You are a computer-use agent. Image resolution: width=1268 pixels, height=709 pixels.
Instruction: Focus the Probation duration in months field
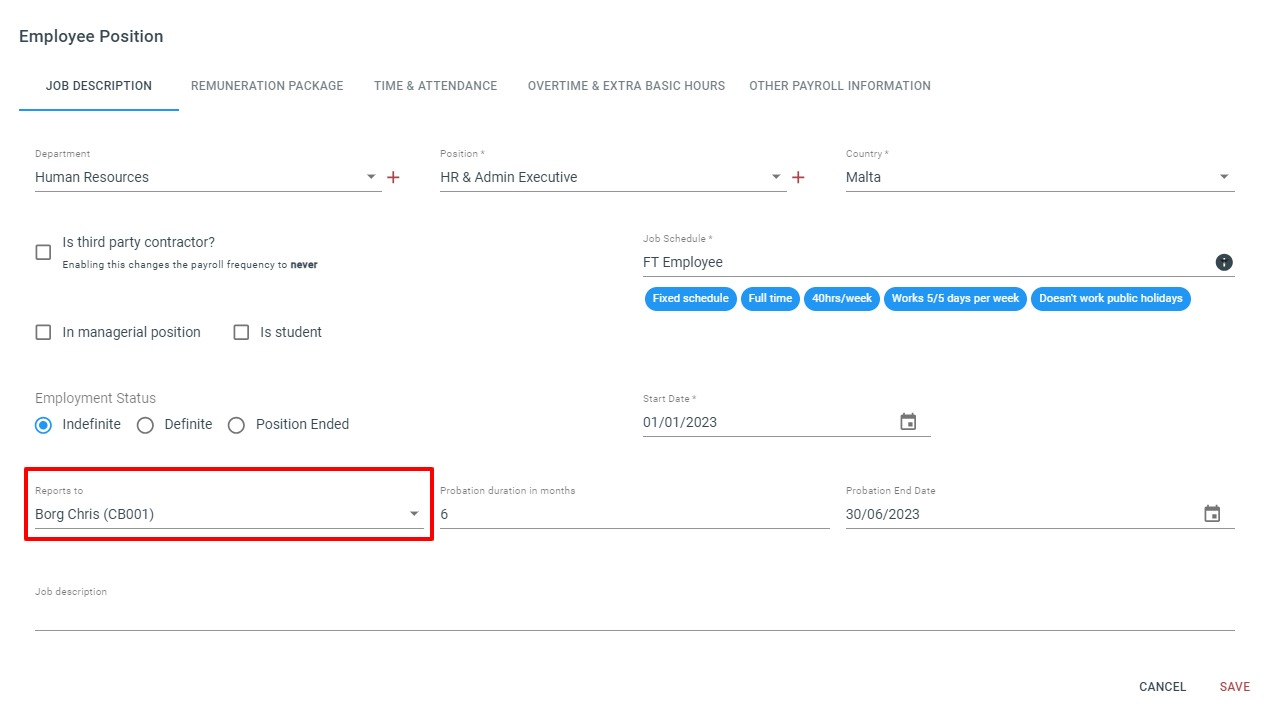(635, 514)
